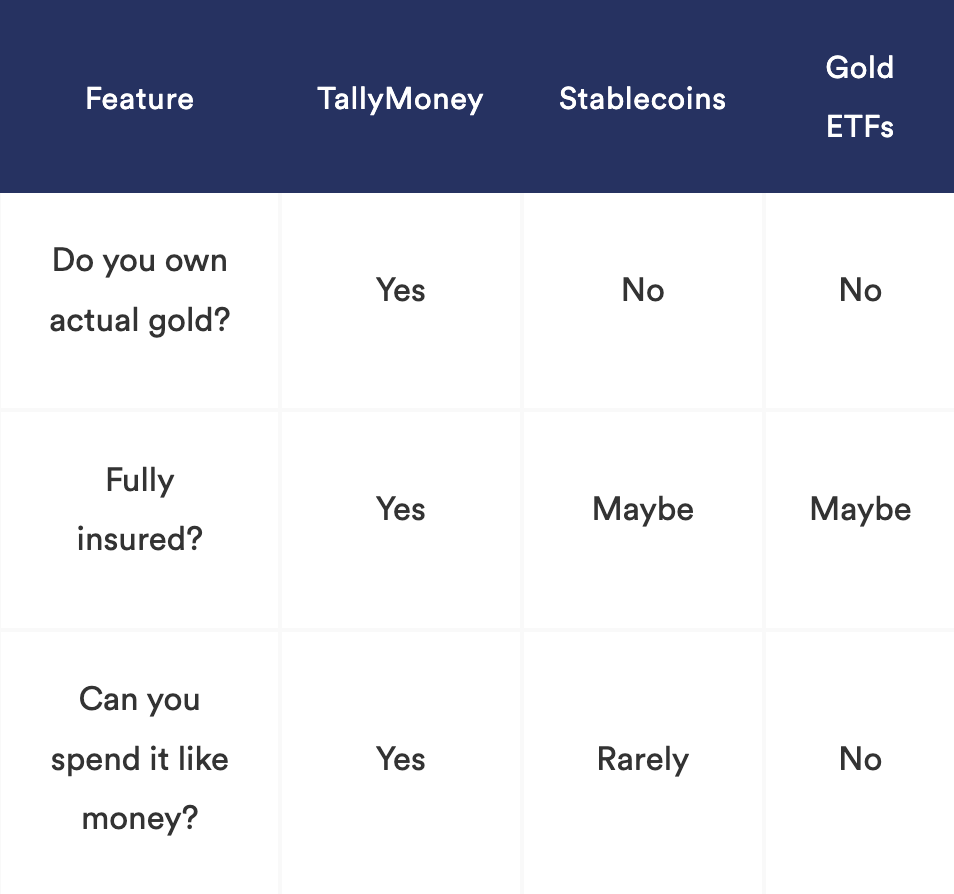
Task: Click the word 'insured?' in the table
Action: pos(140,539)
